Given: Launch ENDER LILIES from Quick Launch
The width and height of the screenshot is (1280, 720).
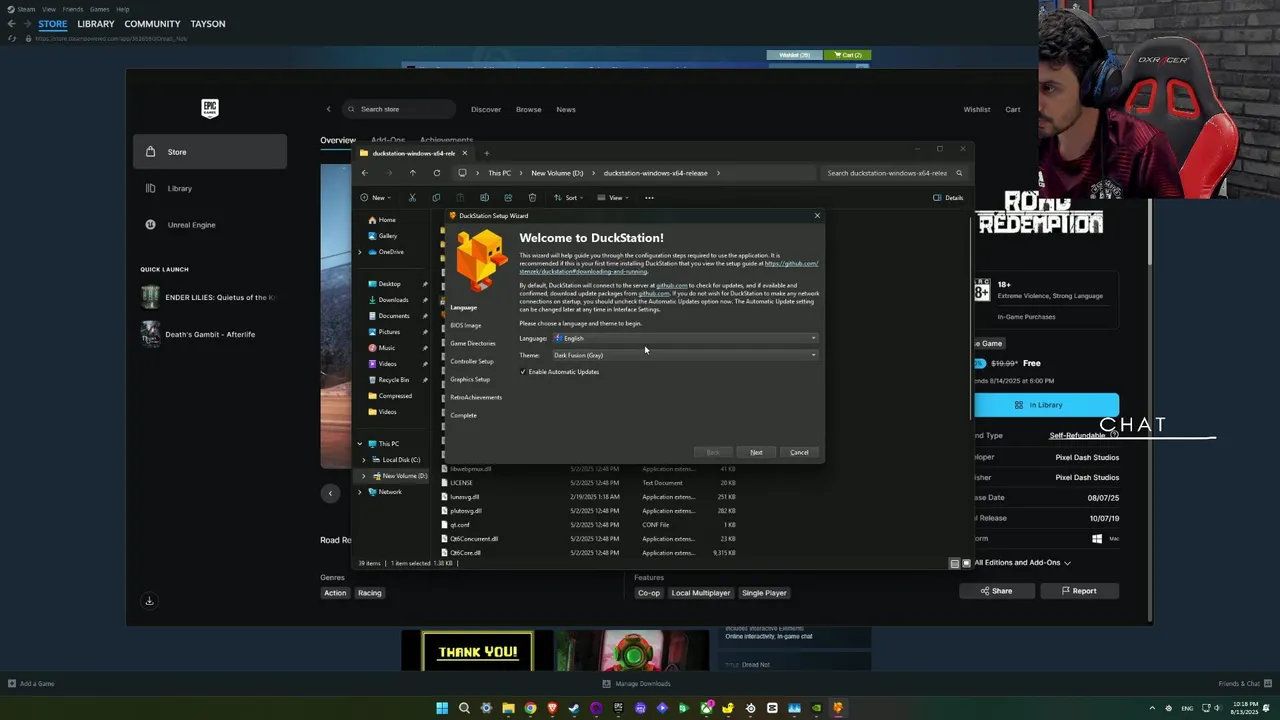Looking at the screenshot, I should point(210,297).
